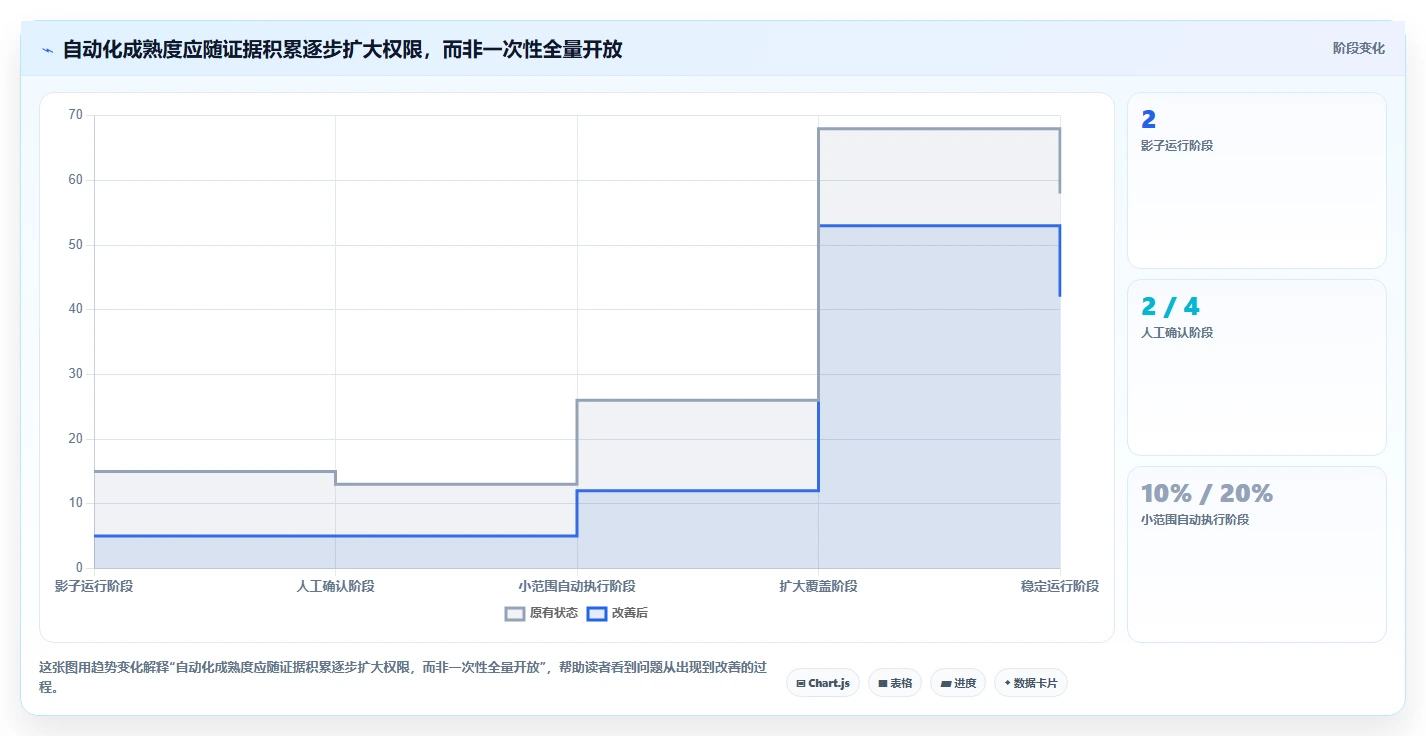This screenshot has width=1426, height=736.
Task: Toggle the 原有状态 legend entry
Action: click(x=541, y=613)
